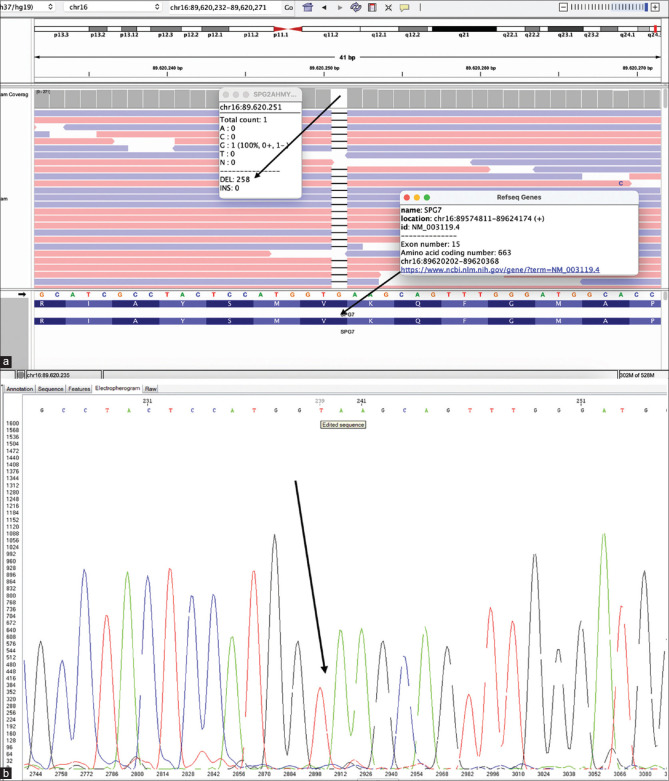The image size is (669, 781).
Task: Open the chr16 chromosome dropdown
Action: tap(112, 7)
